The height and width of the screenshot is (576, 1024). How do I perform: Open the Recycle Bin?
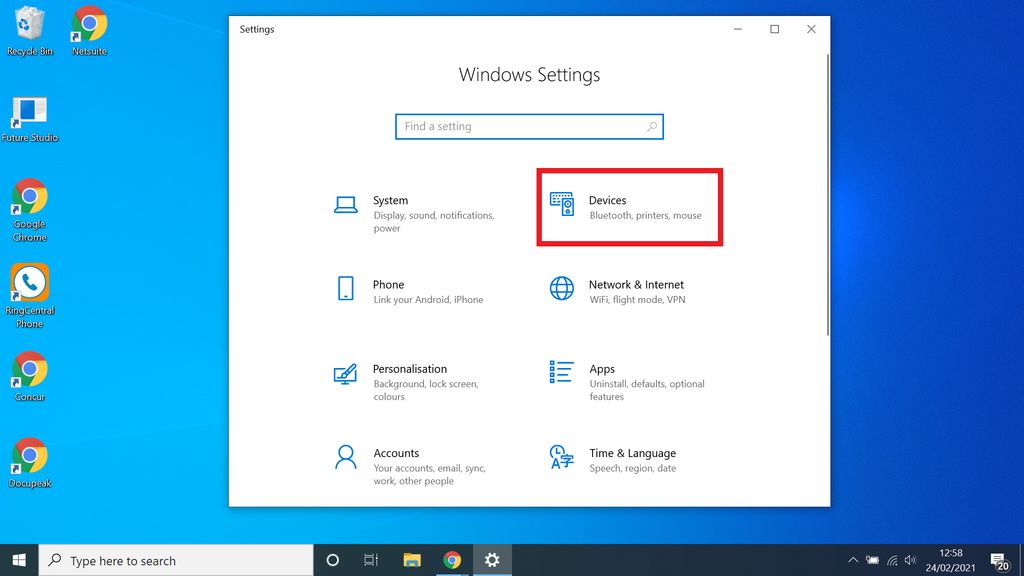click(29, 22)
